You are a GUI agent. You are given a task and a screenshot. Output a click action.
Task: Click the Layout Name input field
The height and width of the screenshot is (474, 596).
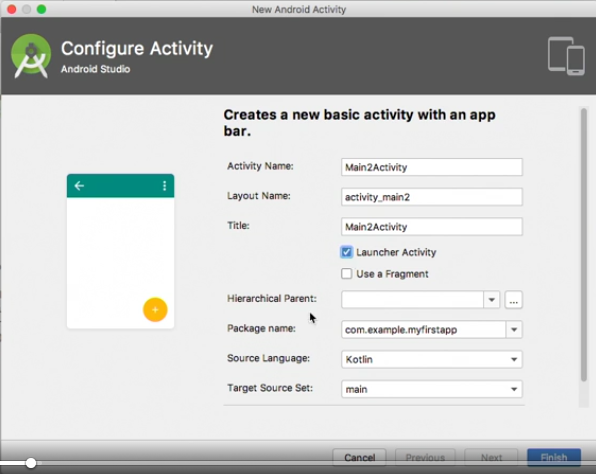point(432,197)
